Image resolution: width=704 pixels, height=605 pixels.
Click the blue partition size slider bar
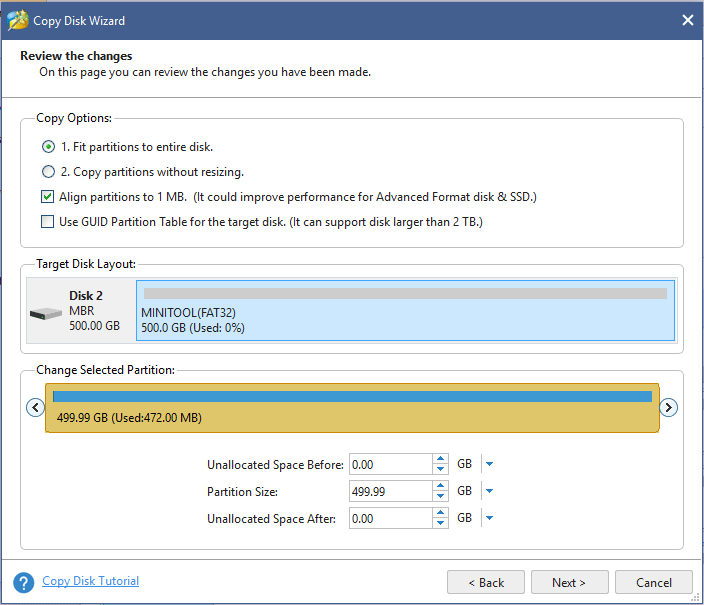point(352,396)
